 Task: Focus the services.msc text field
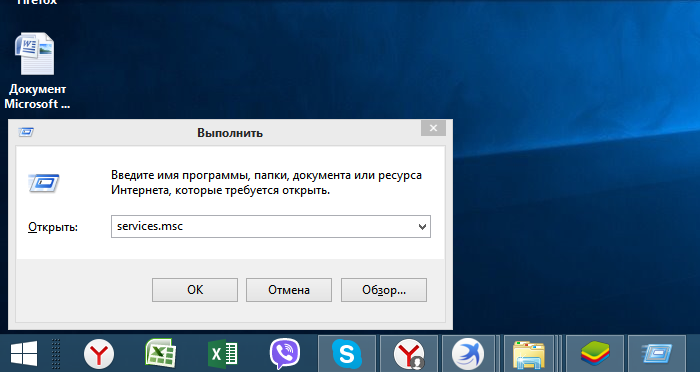(271, 226)
